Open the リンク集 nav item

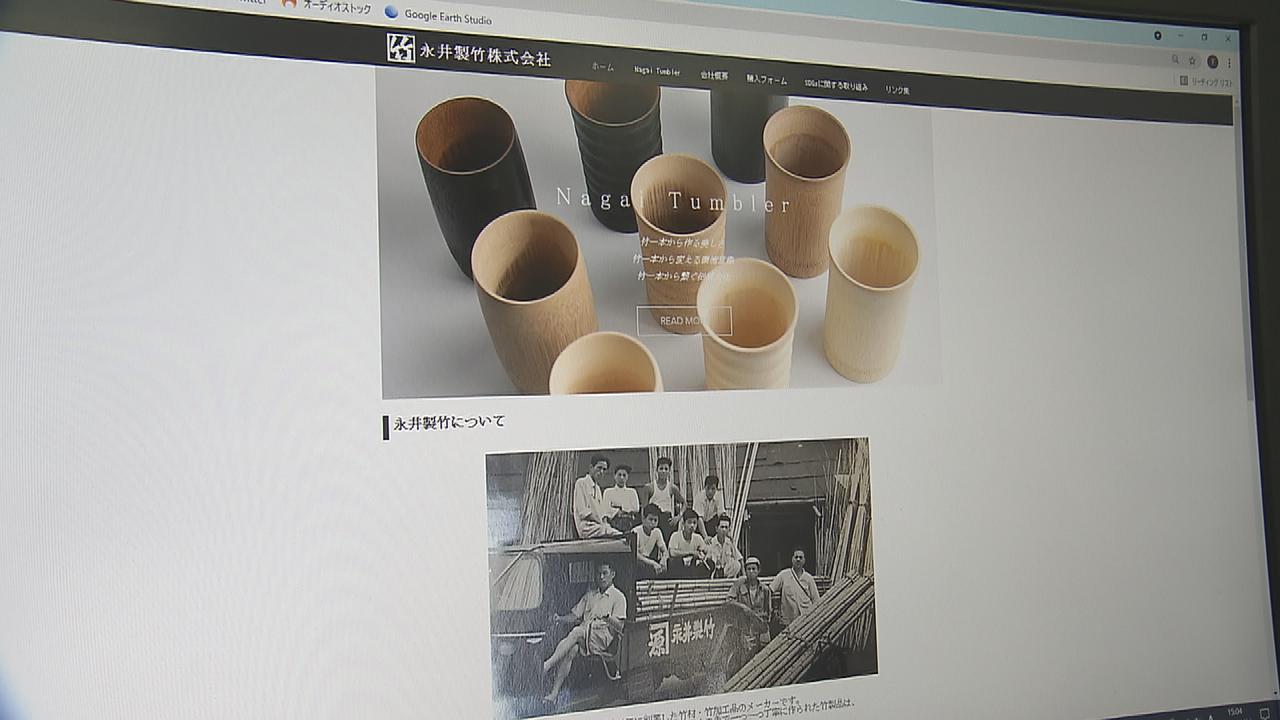[x=897, y=90]
